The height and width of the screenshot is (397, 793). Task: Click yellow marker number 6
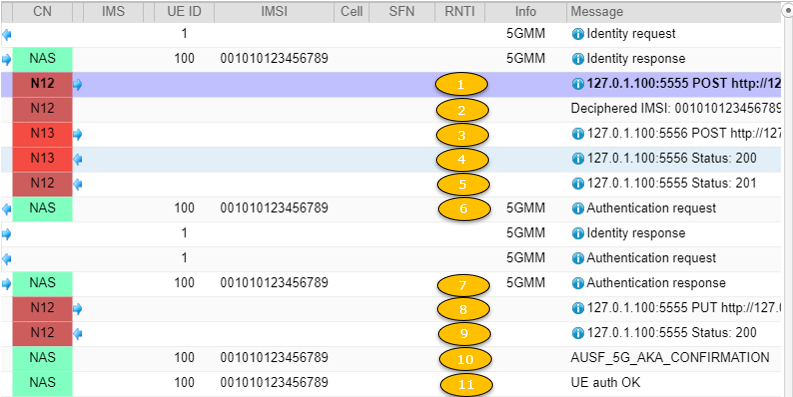[464, 208]
